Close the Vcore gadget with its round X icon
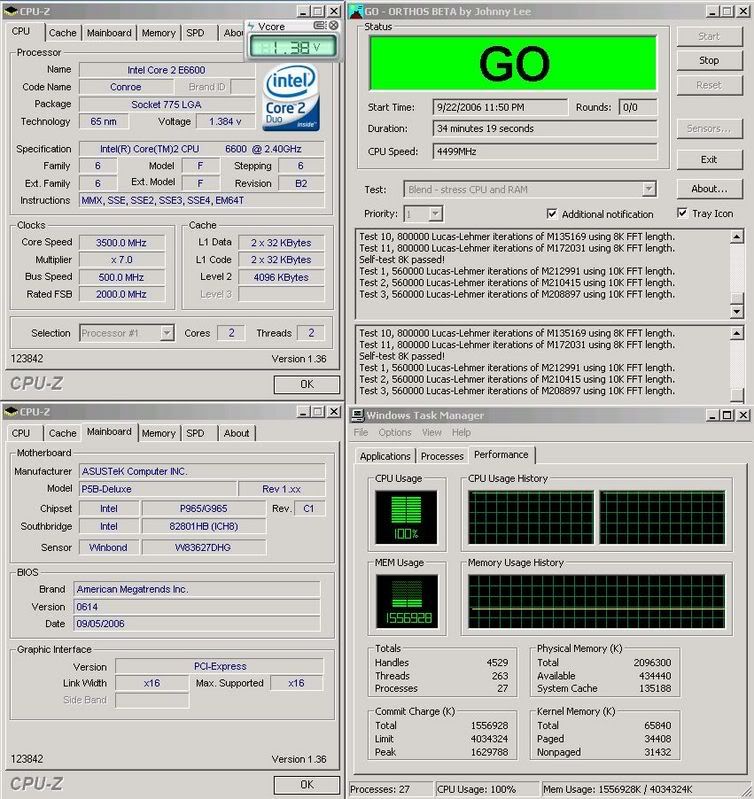 [334, 25]
